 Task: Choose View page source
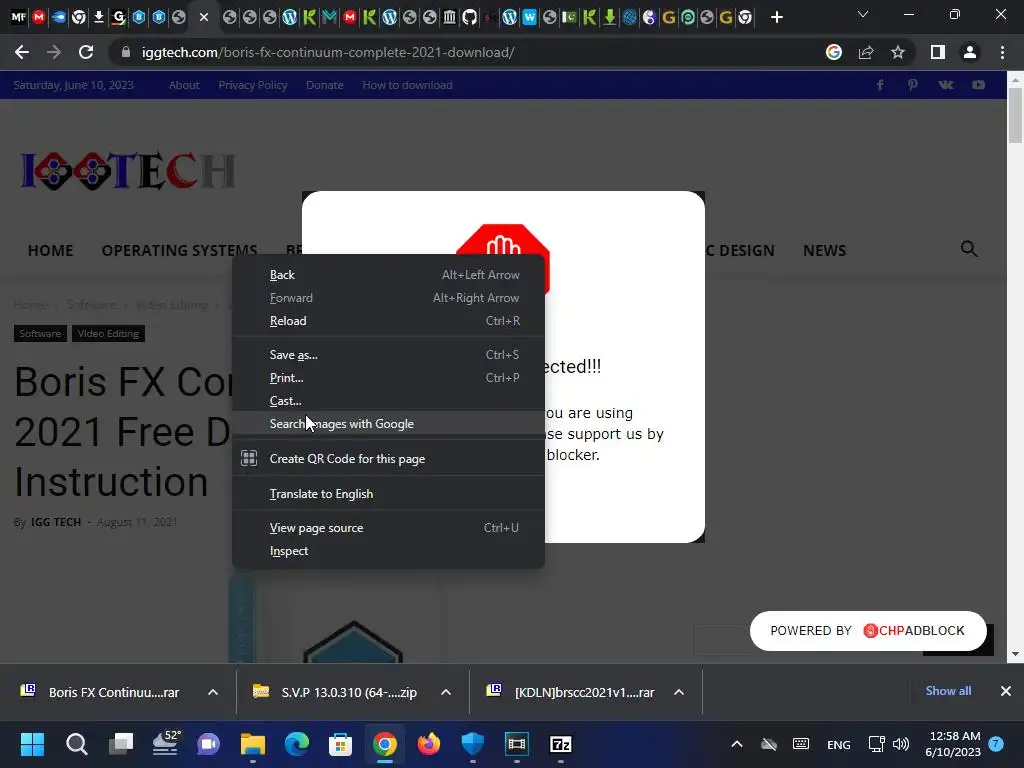389,528
